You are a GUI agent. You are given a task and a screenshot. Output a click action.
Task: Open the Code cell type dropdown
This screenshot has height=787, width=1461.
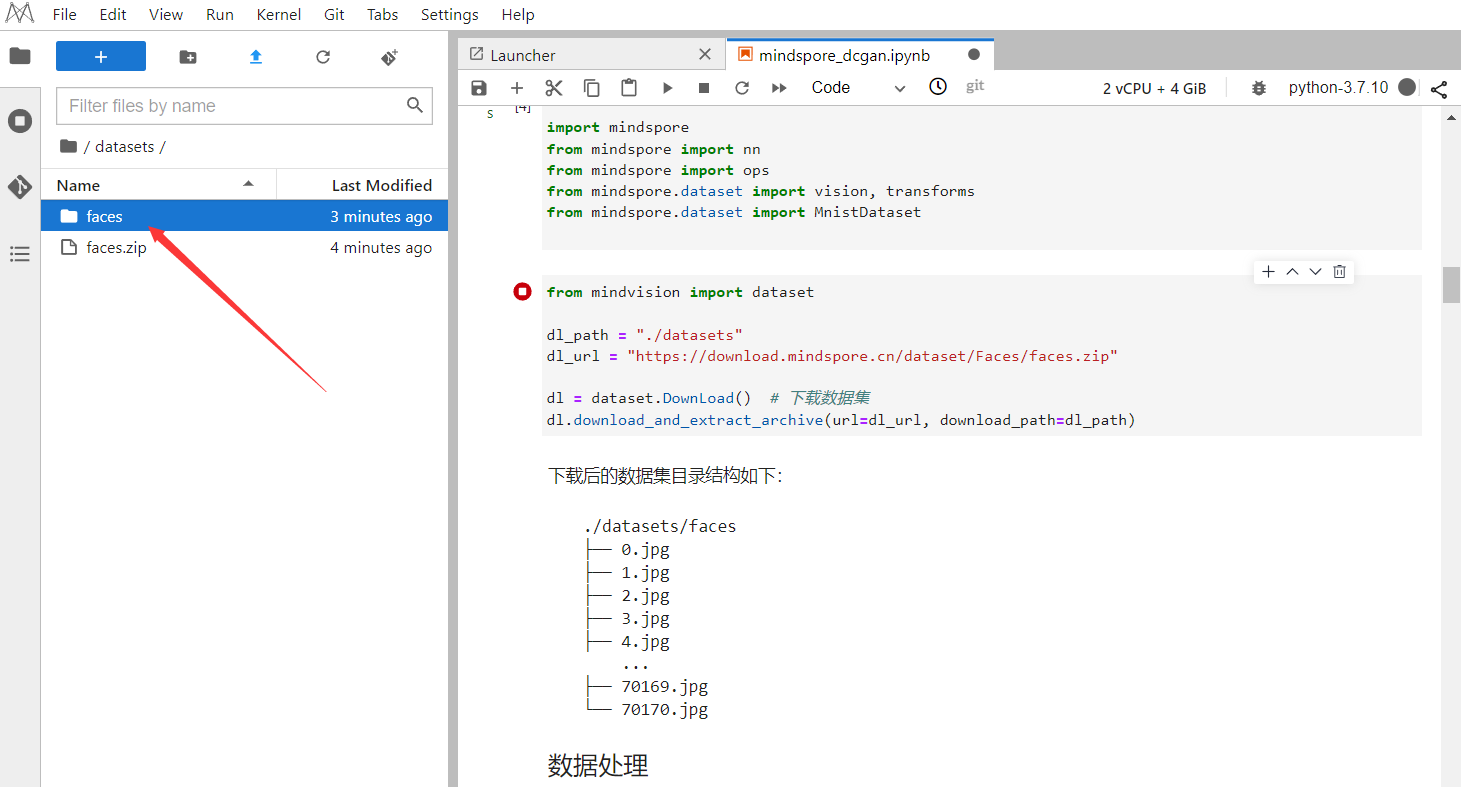click(x=858, y=88)
